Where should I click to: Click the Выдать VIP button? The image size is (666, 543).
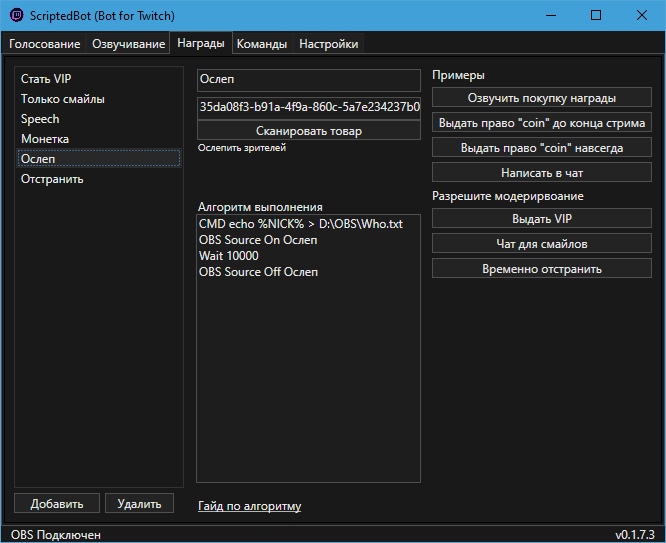542,218
